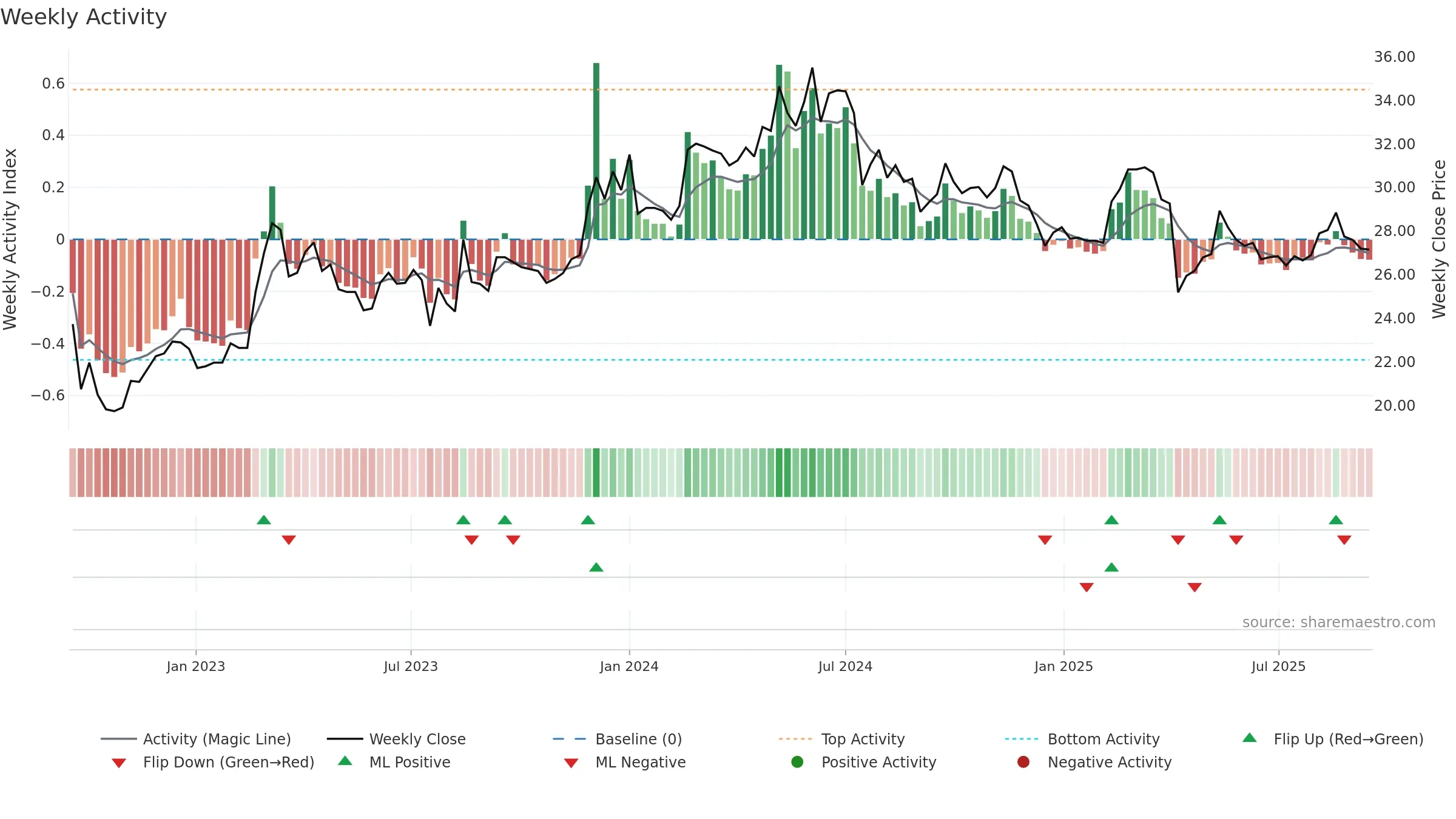Click the Jul 2023 axis label

tap(411, 667)
